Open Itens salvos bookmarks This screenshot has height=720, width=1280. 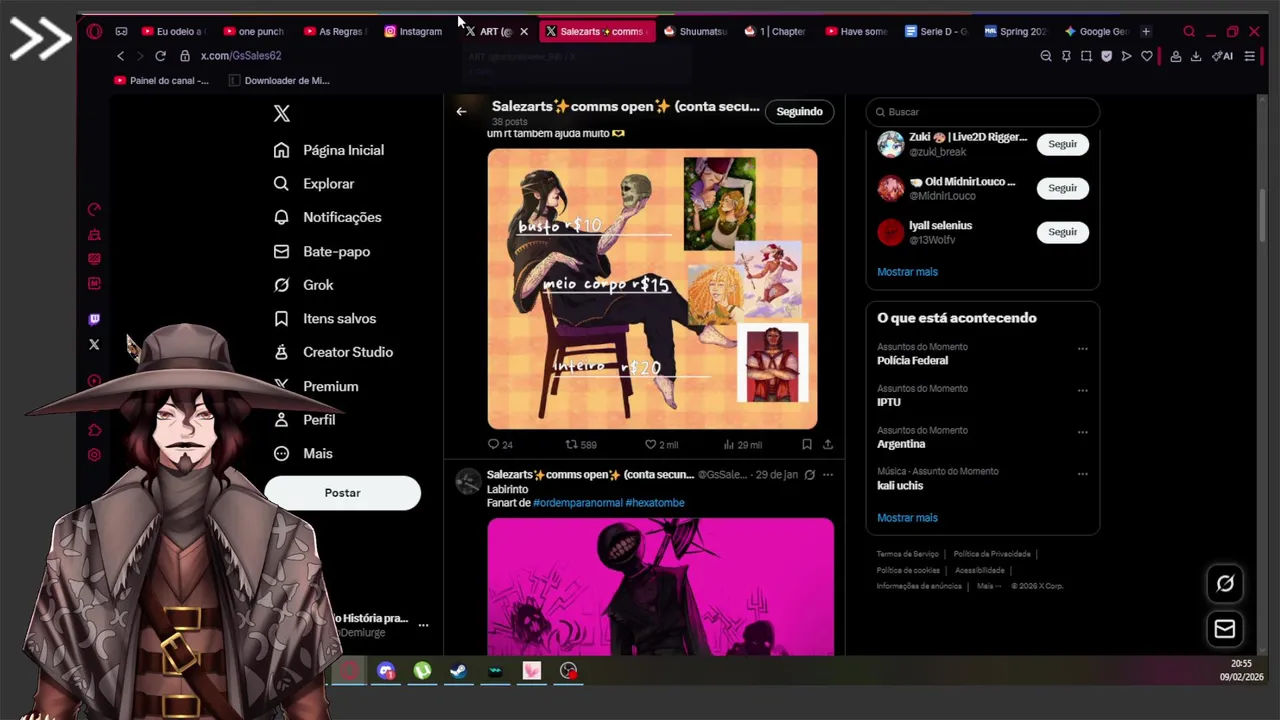pos(325,318)
